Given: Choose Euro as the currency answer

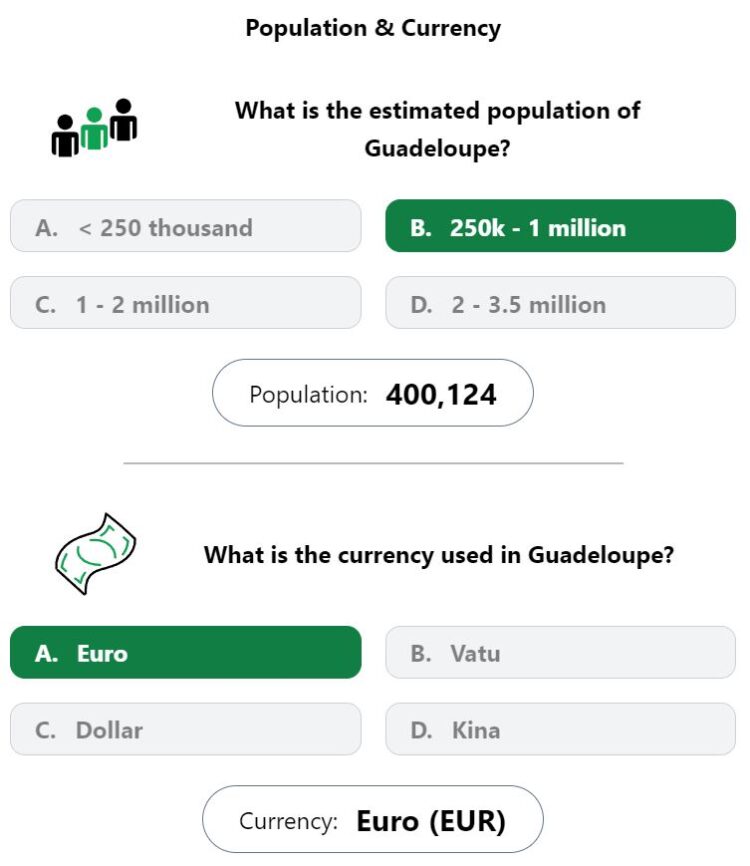Looking at the screenshot, I should pyautogui.click(x=186, y=652).
